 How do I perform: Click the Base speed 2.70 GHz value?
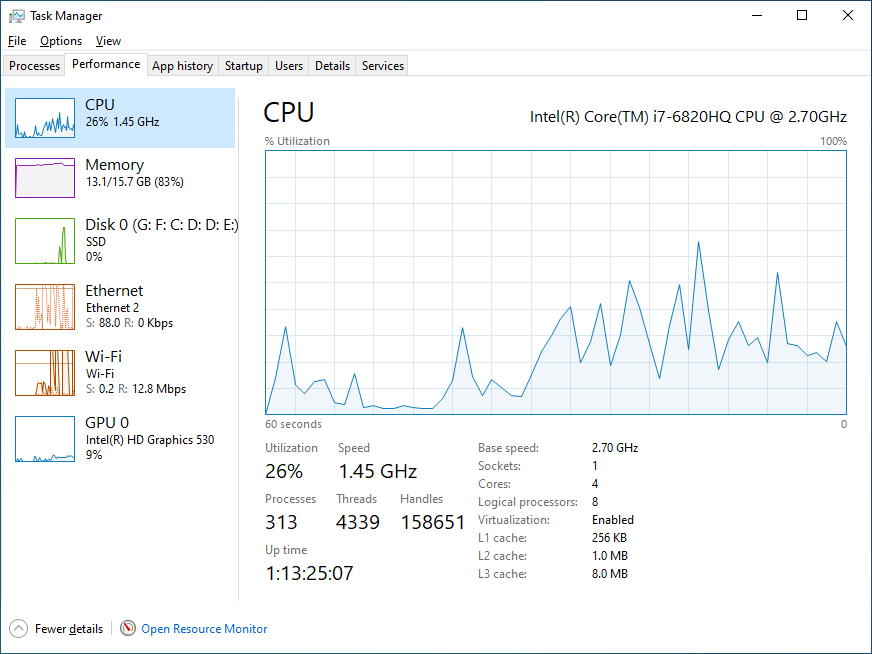(615, 448)
